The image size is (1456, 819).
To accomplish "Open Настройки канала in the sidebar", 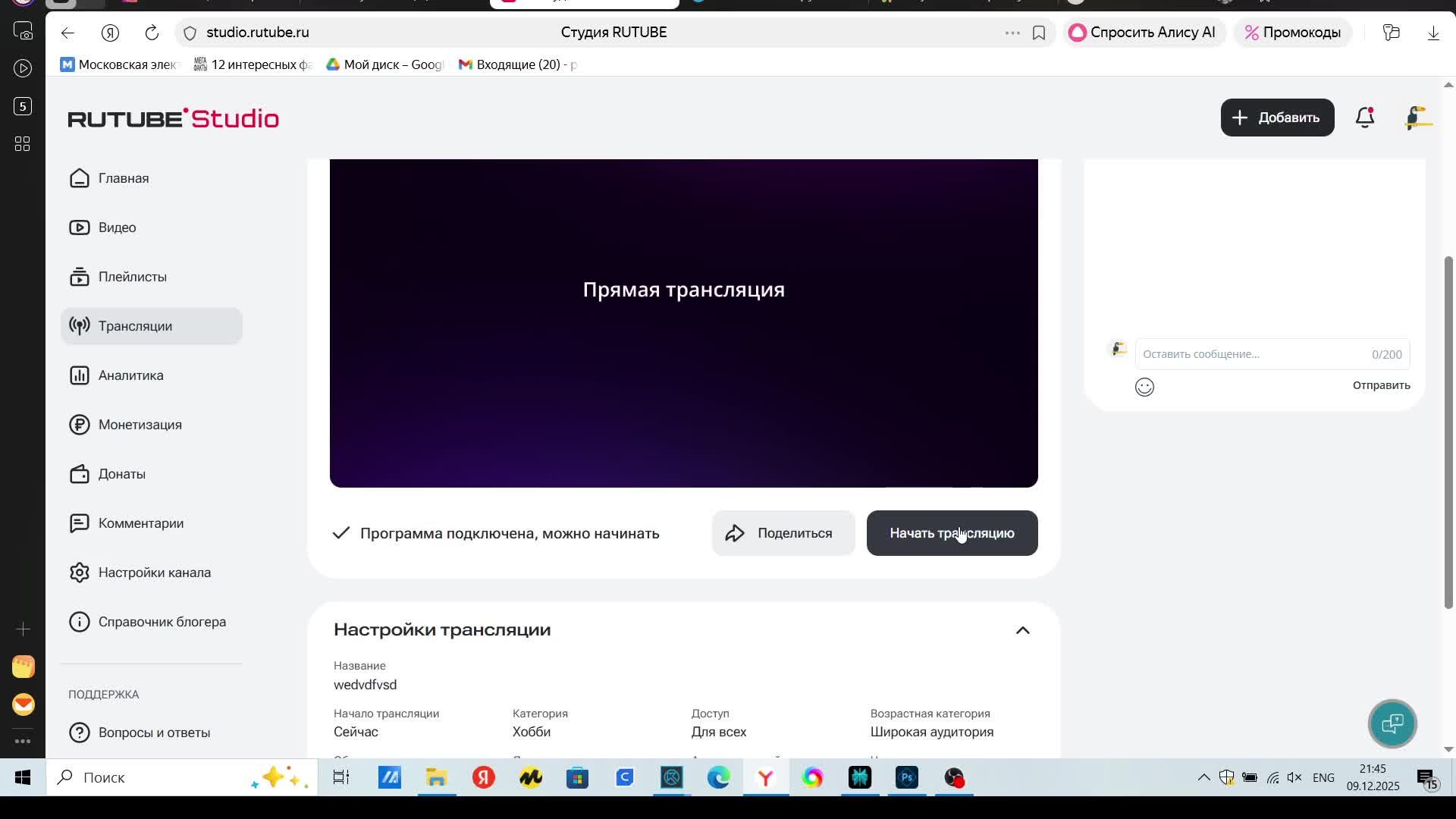I will pyautogui.click(x=154, y=573).
